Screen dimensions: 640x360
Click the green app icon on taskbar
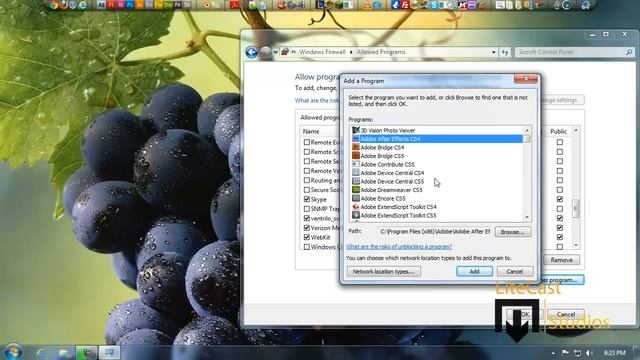coord(86,352)
